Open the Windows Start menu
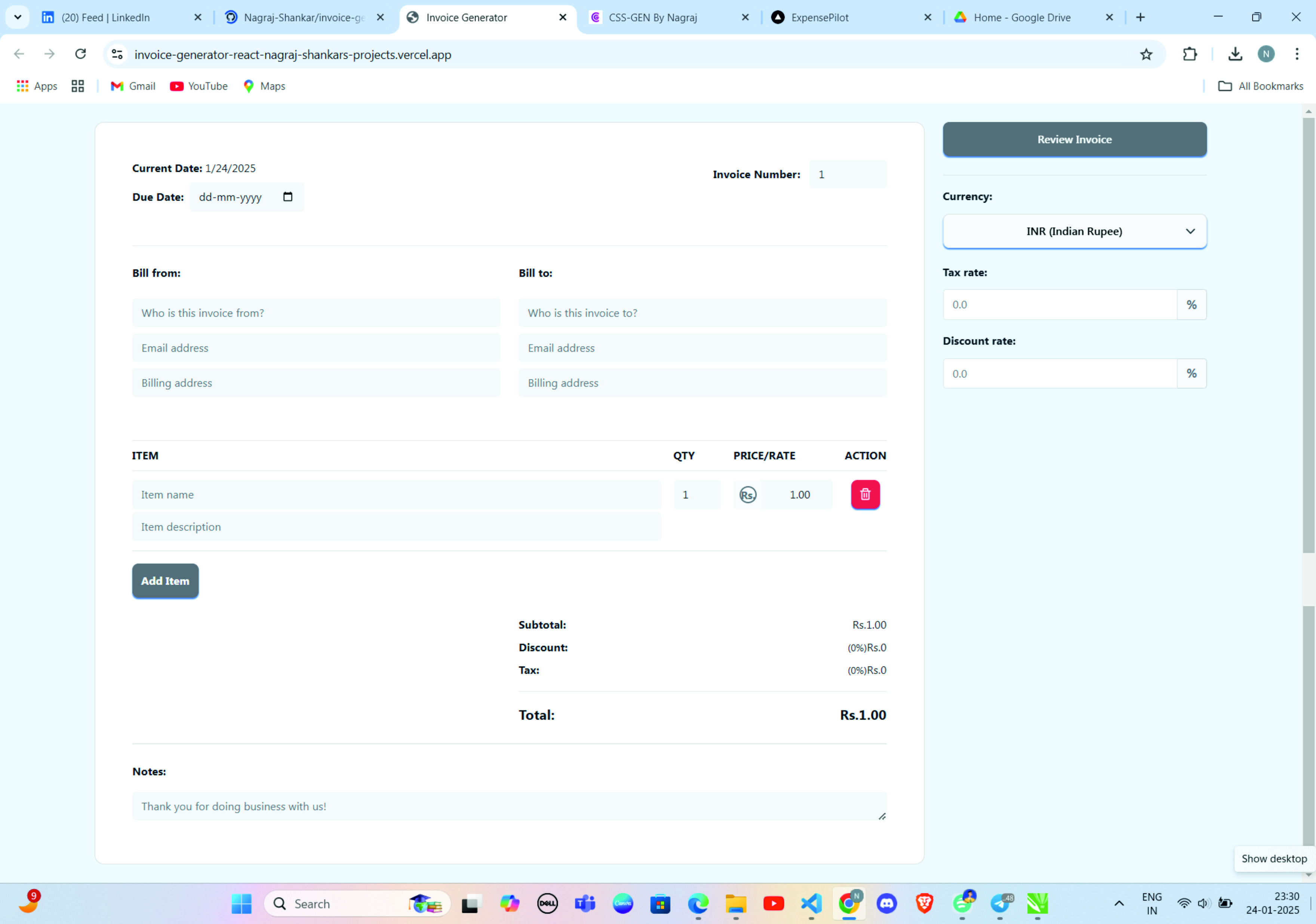The width and height of the screenshot is (1316, 924). (x=241, y=904)
